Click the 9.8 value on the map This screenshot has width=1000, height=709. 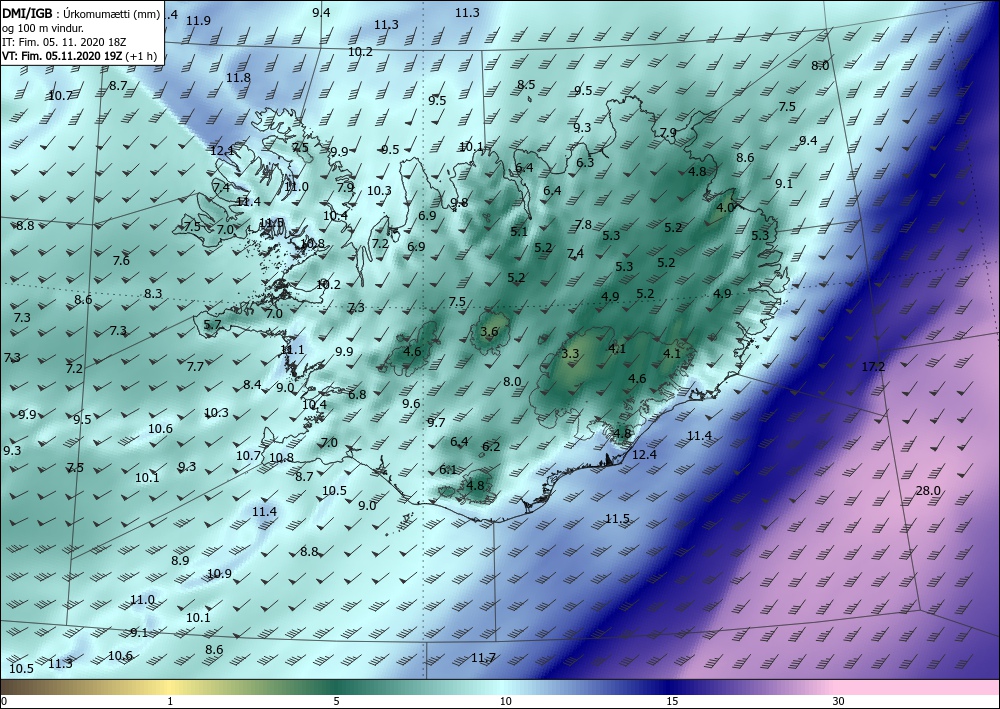click(459, 203)
